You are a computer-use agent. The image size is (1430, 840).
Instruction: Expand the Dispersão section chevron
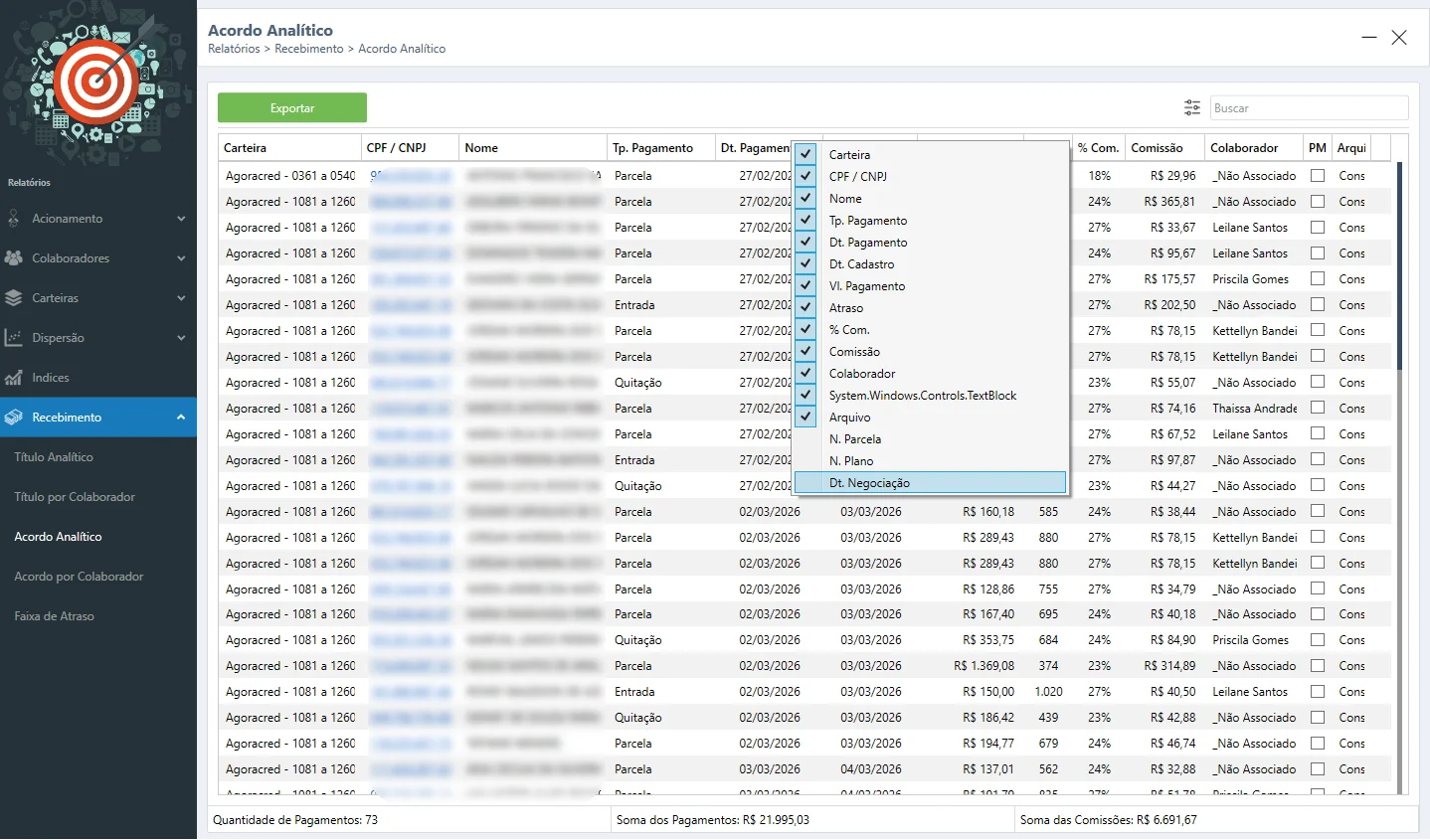(x=181, y=338)
